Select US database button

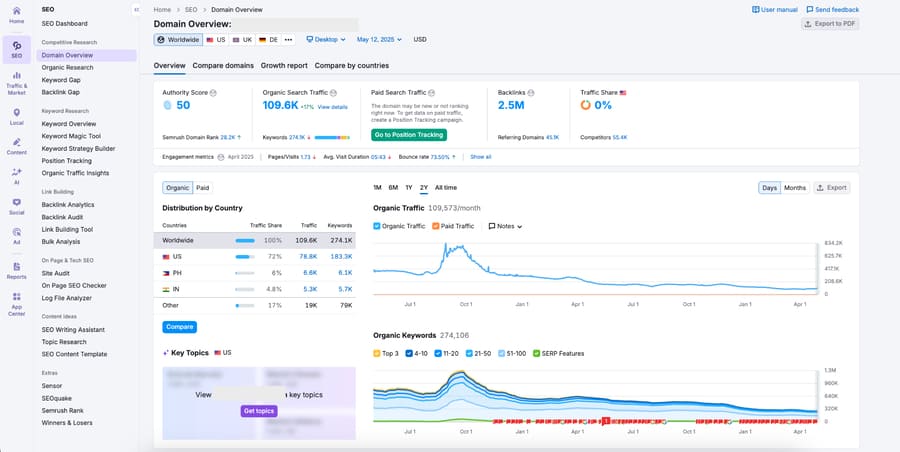pyautogui.click(x=216, y=40)
